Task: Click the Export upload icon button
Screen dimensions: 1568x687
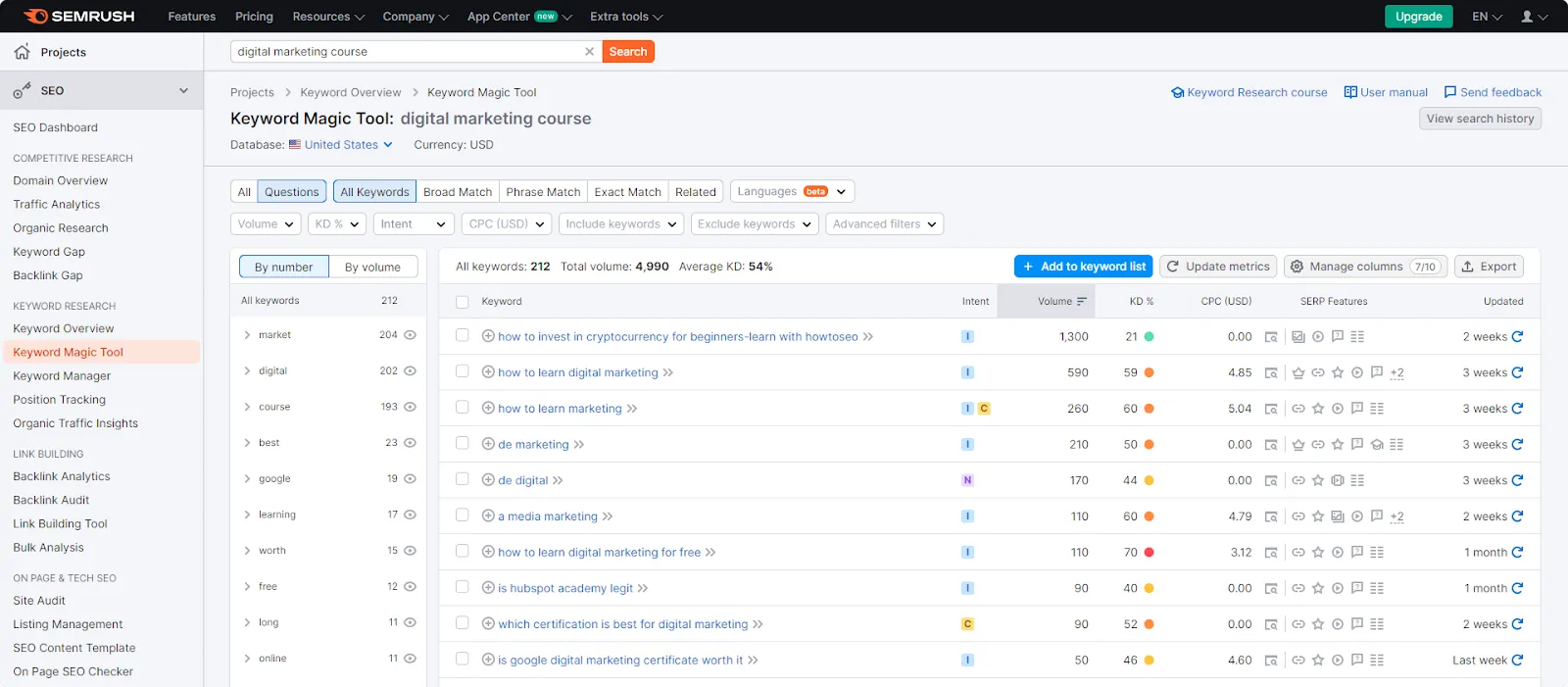Action: pyautogui.click(x=1489, y=267)
